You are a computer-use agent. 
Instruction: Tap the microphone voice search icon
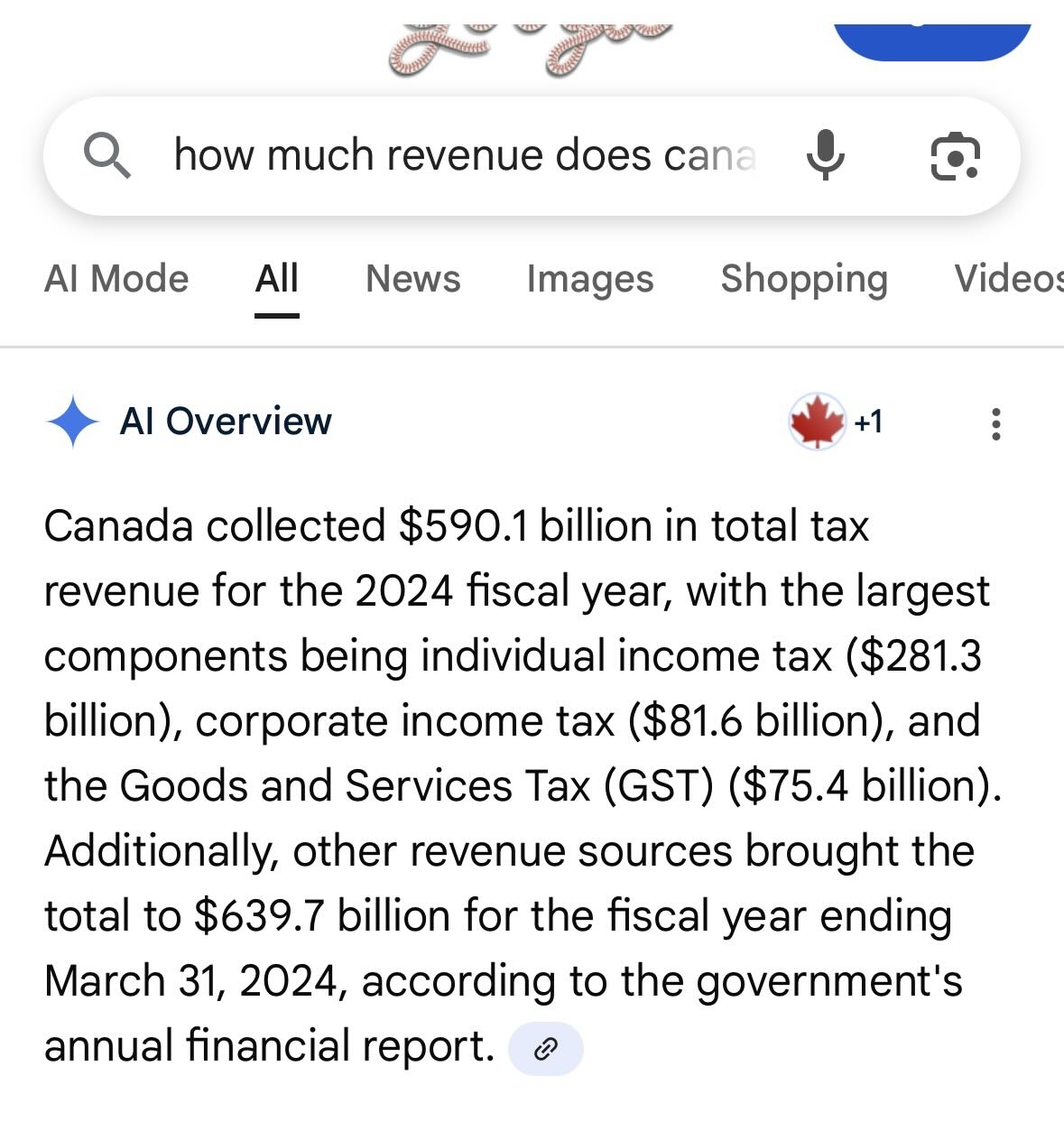(x=825, y=155)
